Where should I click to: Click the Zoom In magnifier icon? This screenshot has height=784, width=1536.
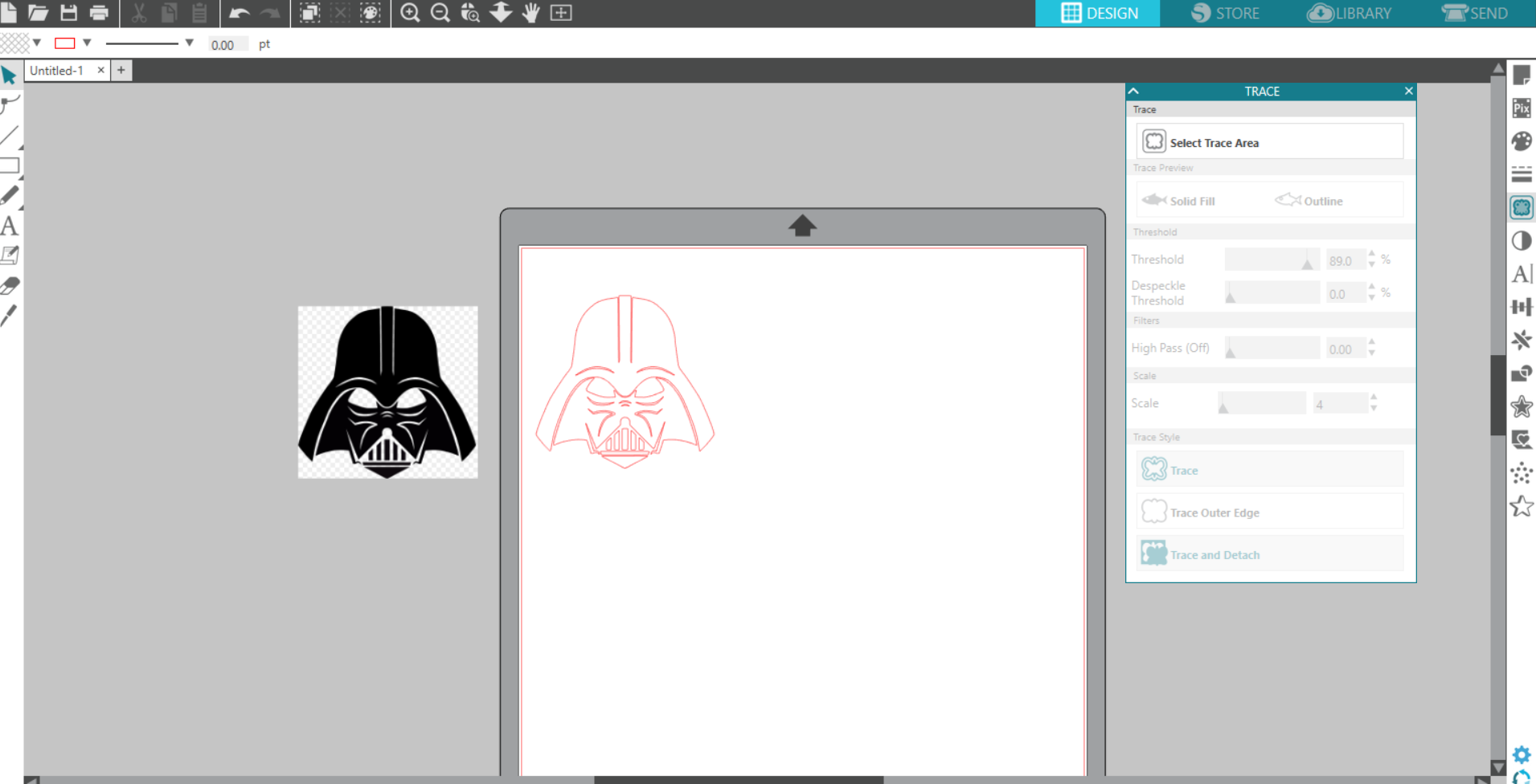[410, 12]
